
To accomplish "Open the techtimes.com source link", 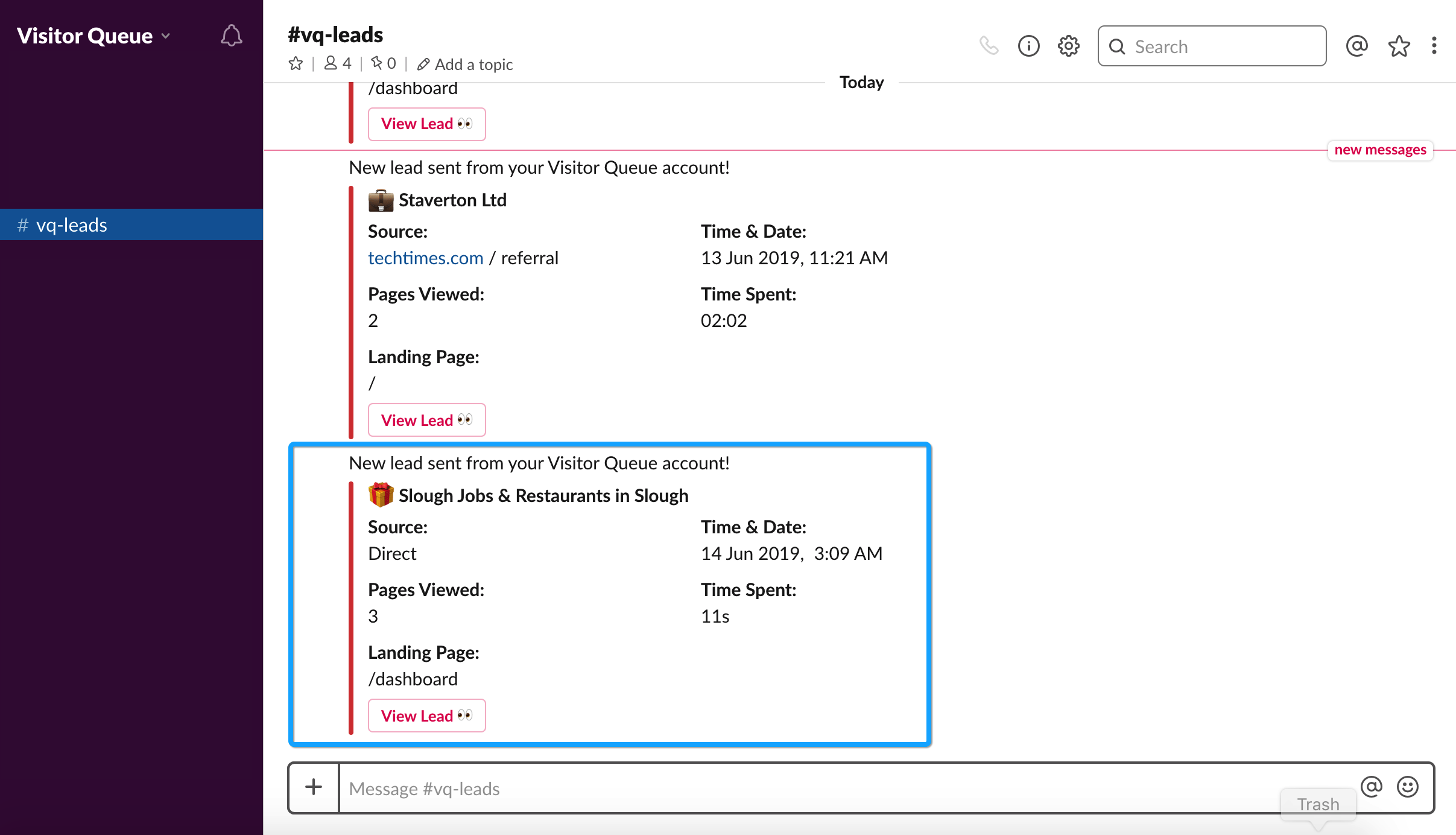I will [x=426, y=258].
